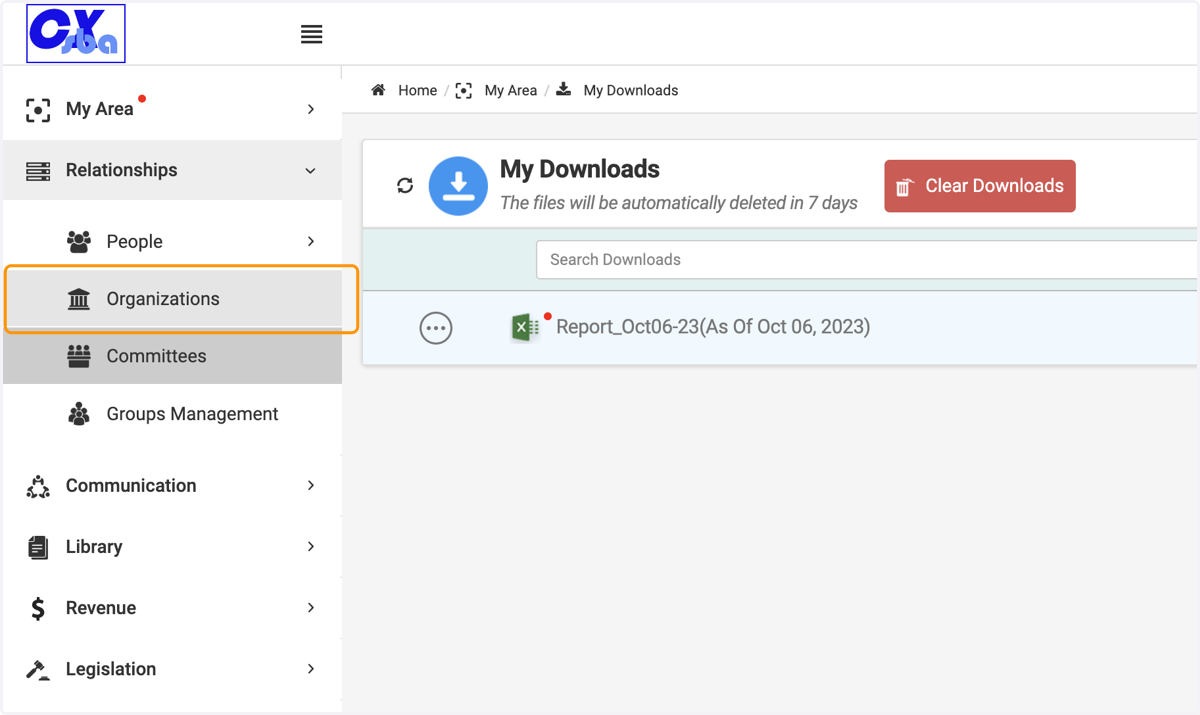
Task: Click the CX logo
Action: [x=76, y=34]
